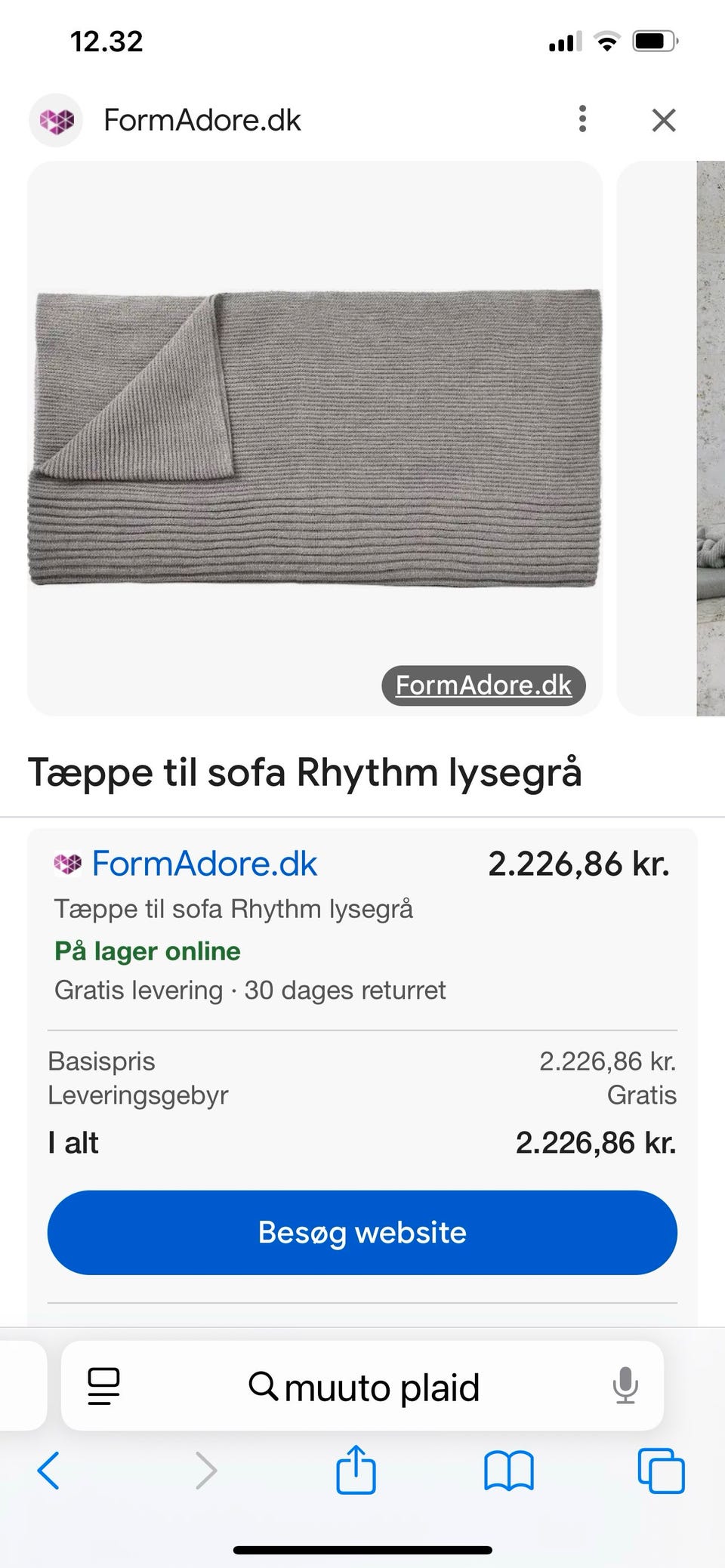Tap the FormAdore.dk heart logo icon
This screenshot has height=1568, width=725.
[57, 120]
